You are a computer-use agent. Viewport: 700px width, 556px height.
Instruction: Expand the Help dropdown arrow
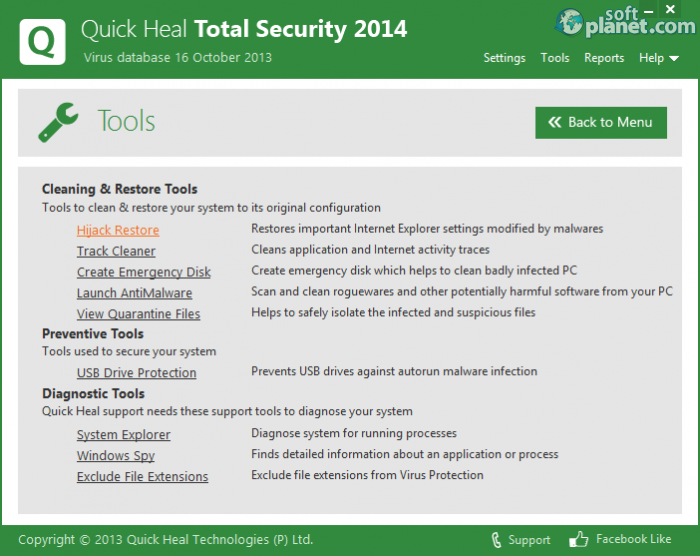point(674,59)
